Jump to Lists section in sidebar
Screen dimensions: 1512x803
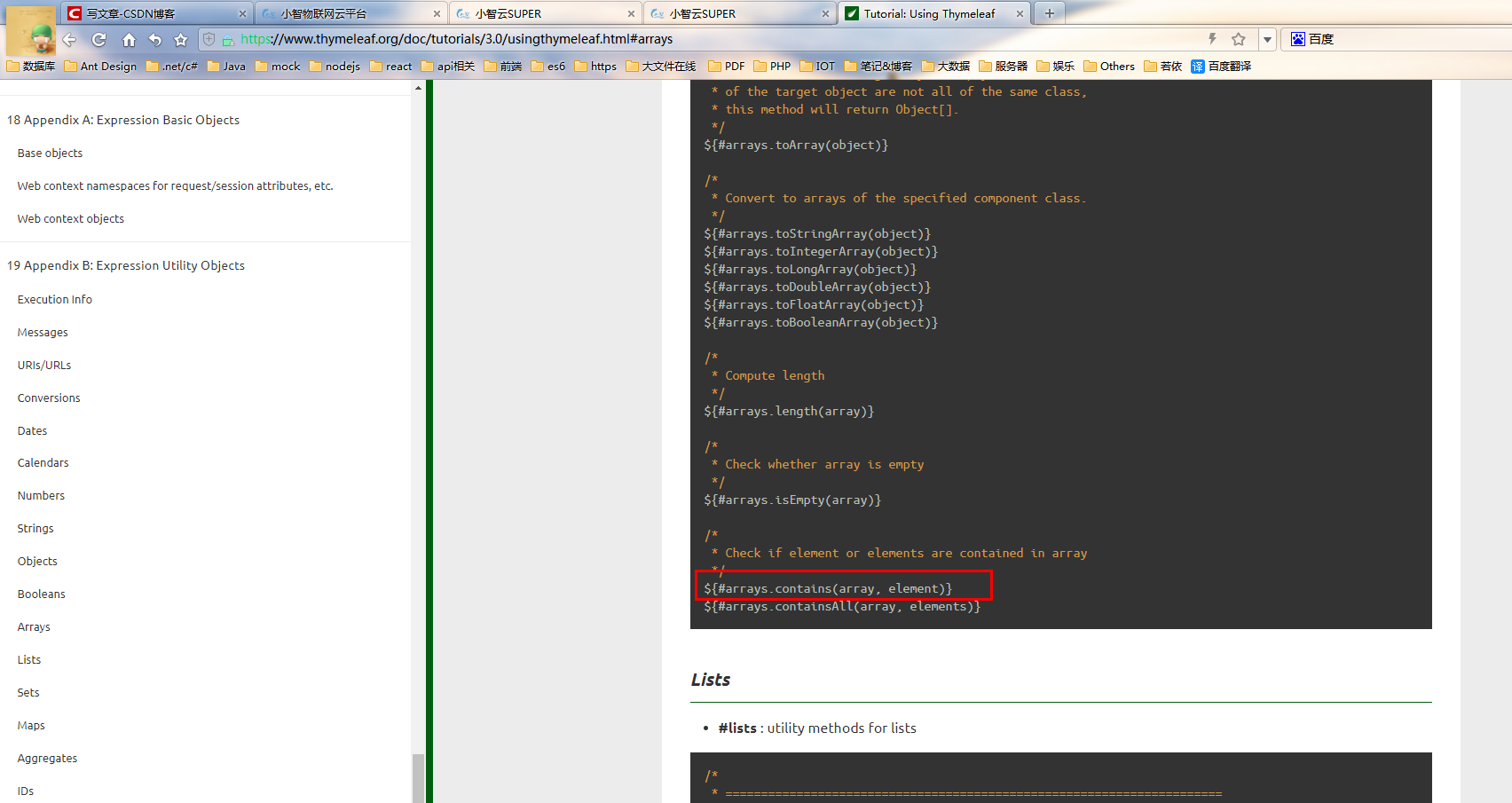29,659
